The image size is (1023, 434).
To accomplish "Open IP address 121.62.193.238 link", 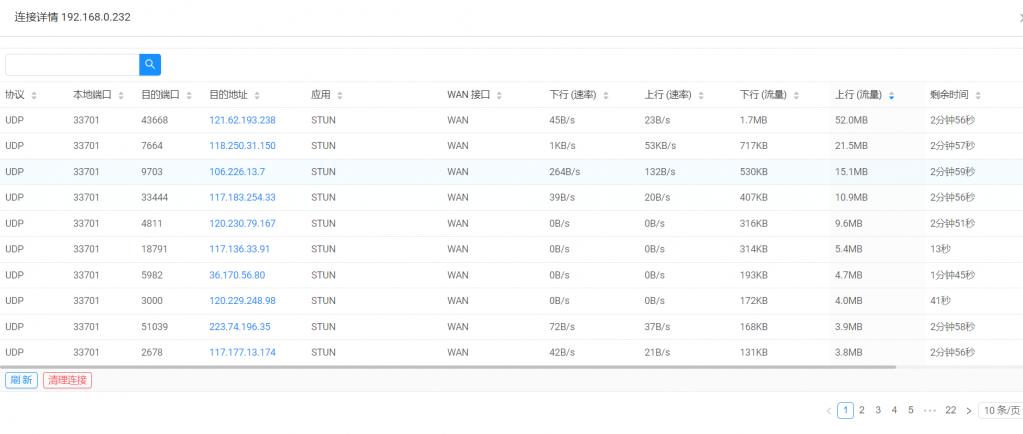I will (x=242, y=120).
